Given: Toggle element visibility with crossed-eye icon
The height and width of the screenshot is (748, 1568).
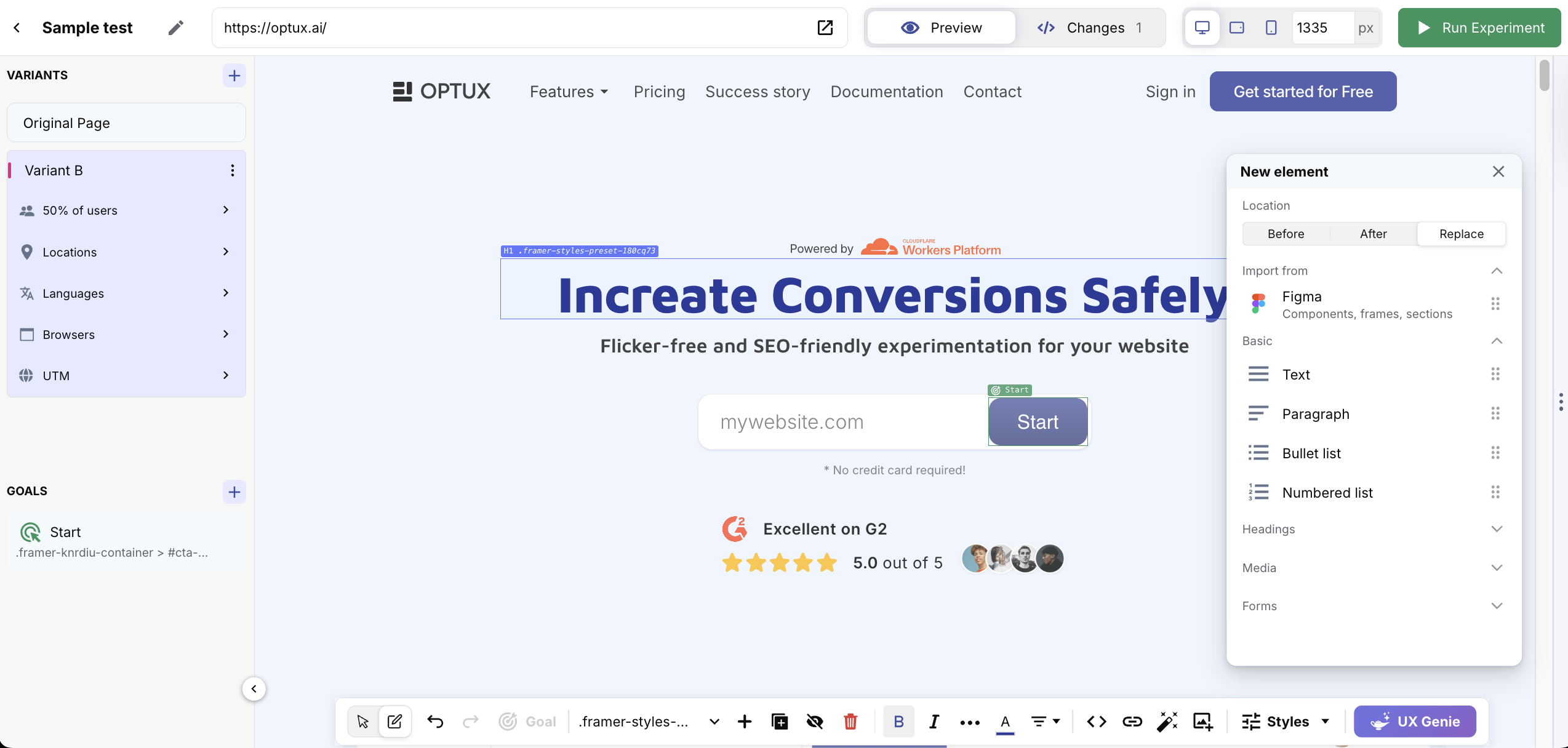Looking at the screenshot, I should pos(815,722).
